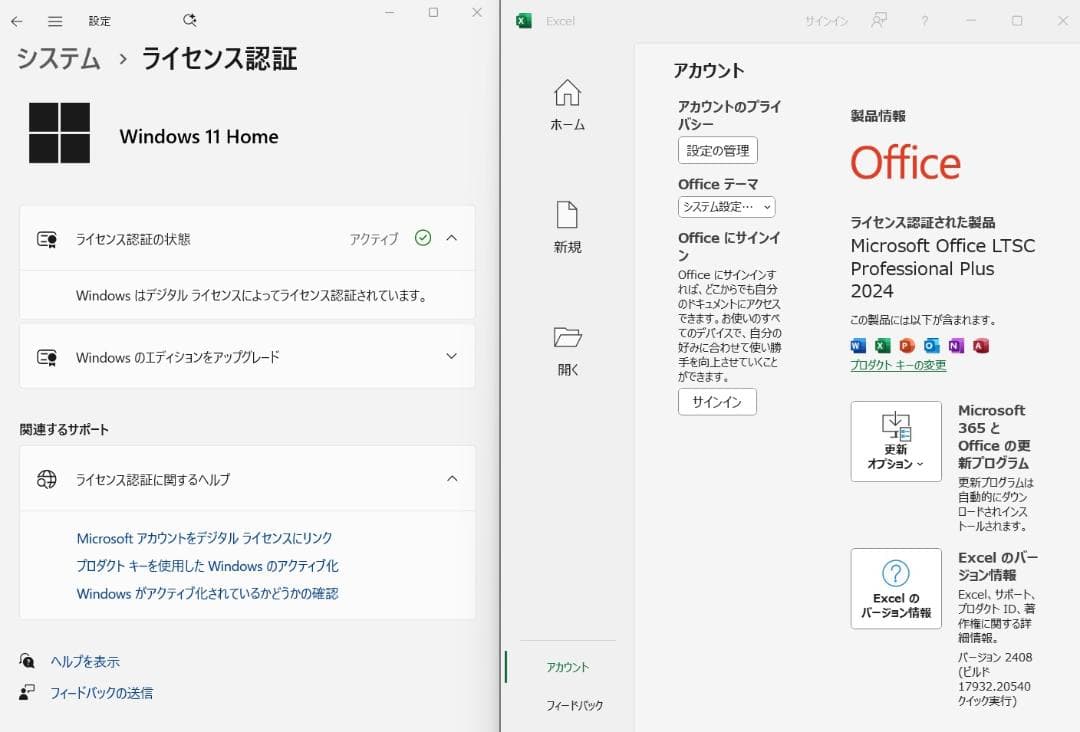
Task: Expand Windows のエディションをアップグレード section
Action: [451, 356]
